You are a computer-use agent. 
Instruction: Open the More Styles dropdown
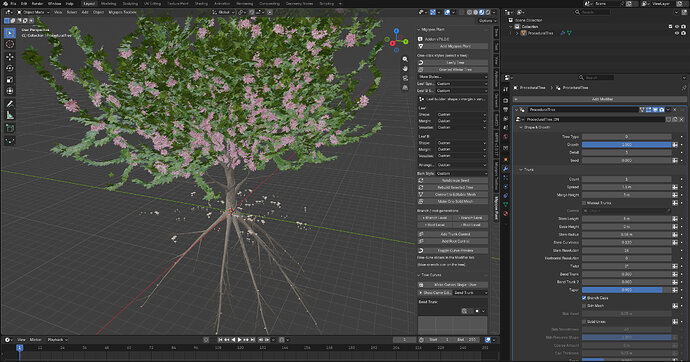pos(452,77)
